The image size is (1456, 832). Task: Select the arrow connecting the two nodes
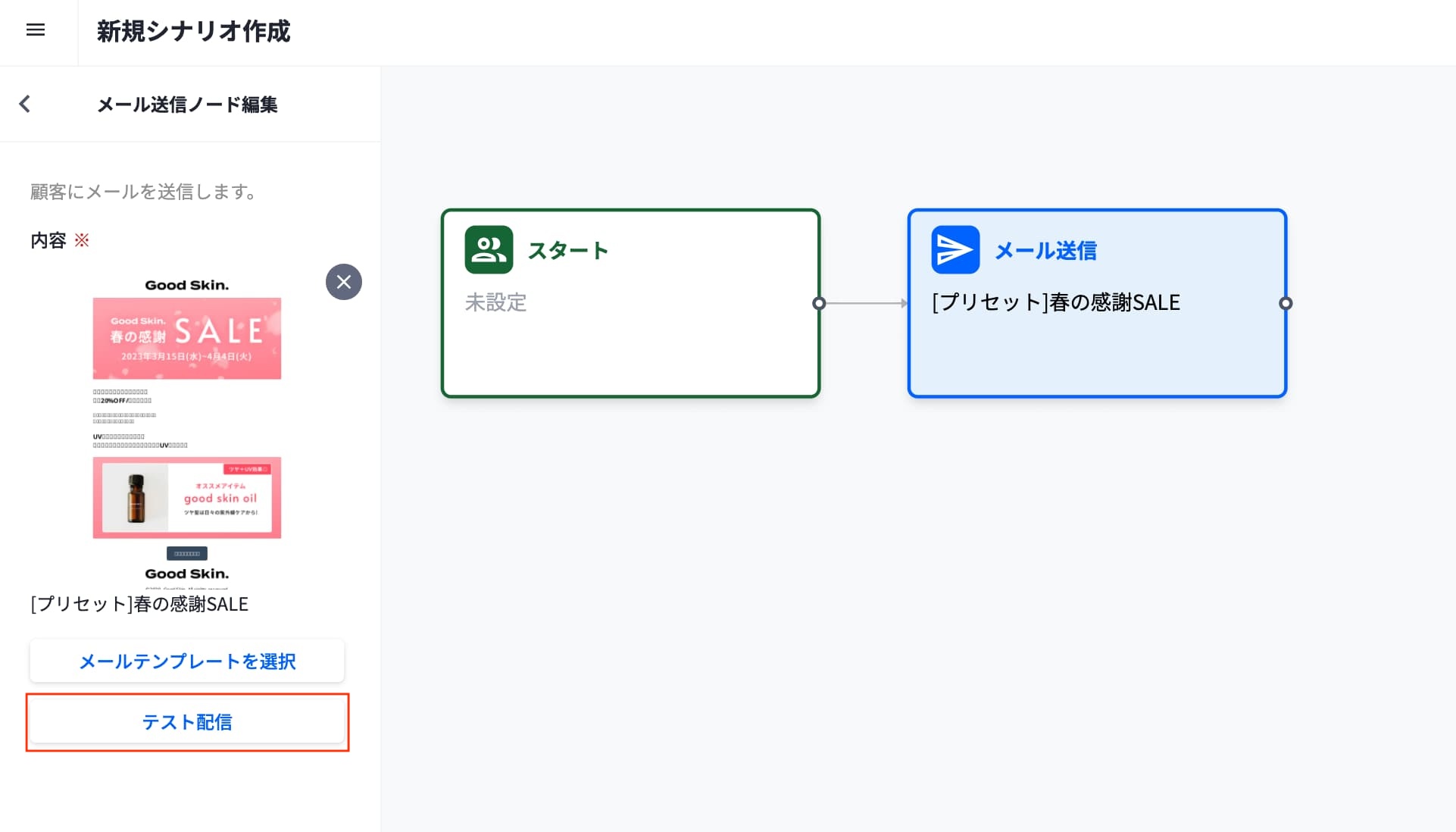click(865, 303)
